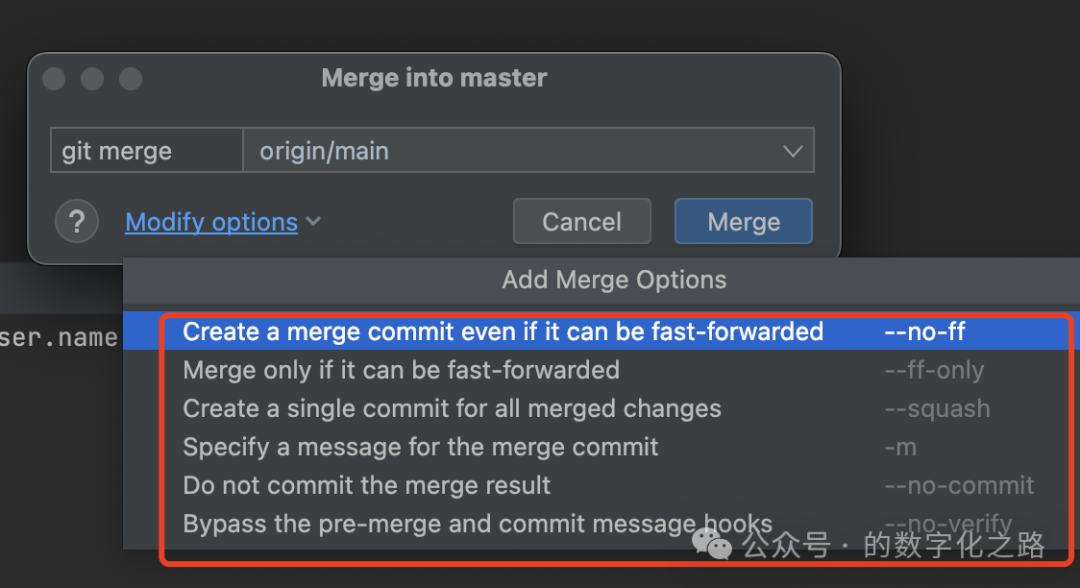The width and height of the screenshot is (1080, 588).
Task: Select Create a single commit for all merged changes
Action: (452, 408)
